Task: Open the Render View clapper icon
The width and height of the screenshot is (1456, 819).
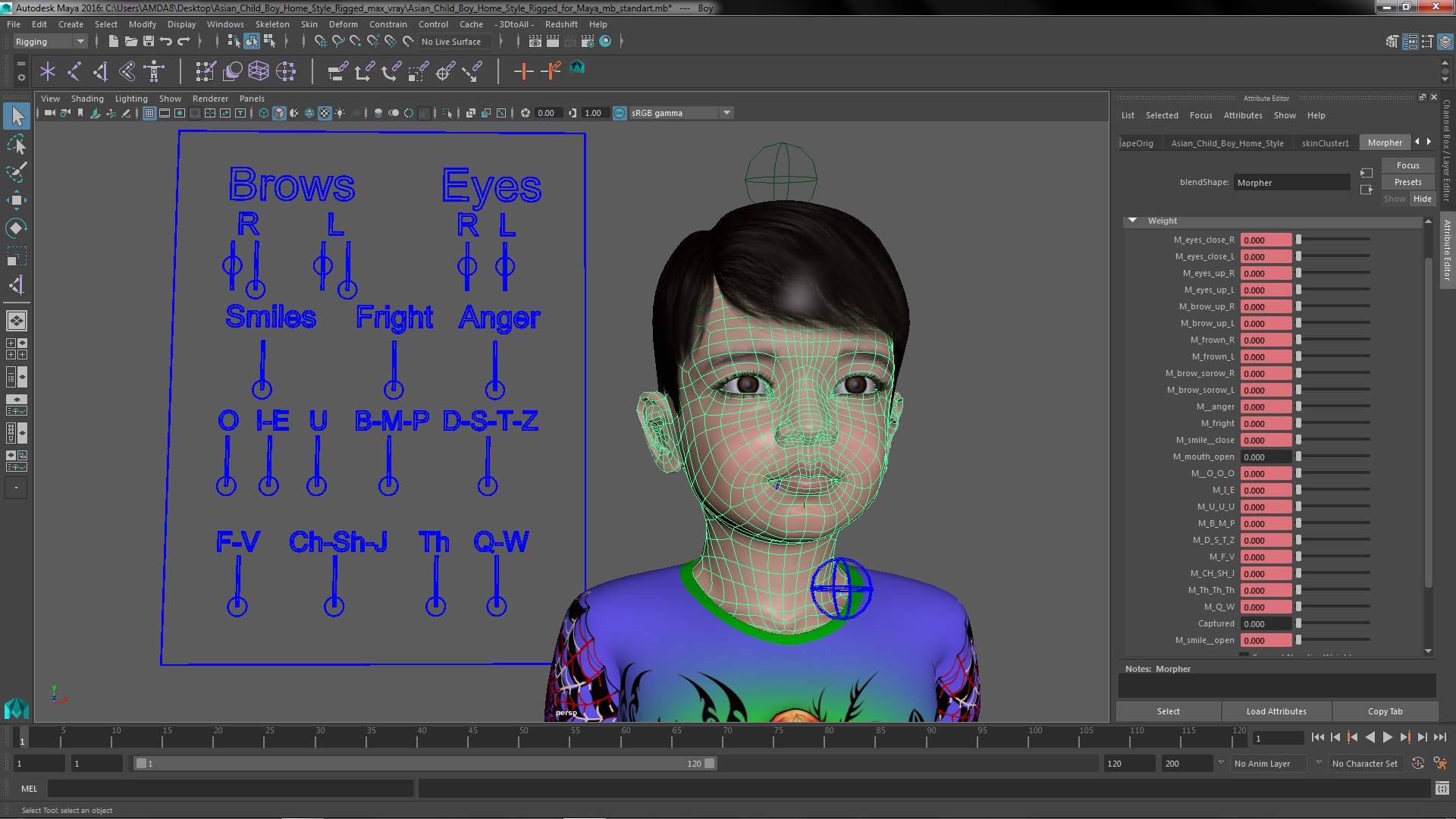Action: pyautogui.click(x=535, y=41)
